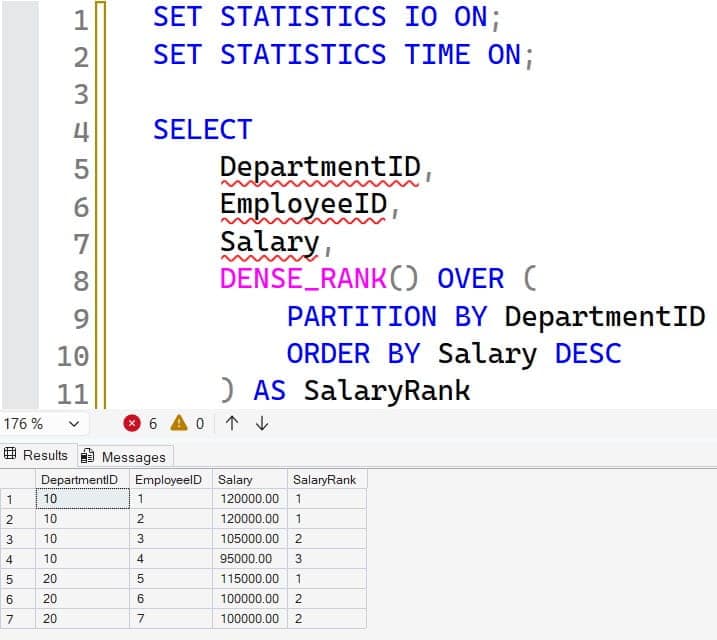Click line number 10 in the gutter
The width and height of the screenshot is (717, 640).
73,357
